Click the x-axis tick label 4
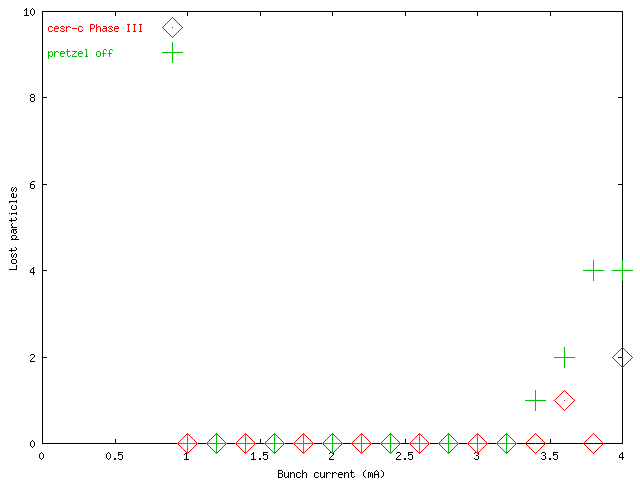Screen dimensions: 640x480 (621, 456)
